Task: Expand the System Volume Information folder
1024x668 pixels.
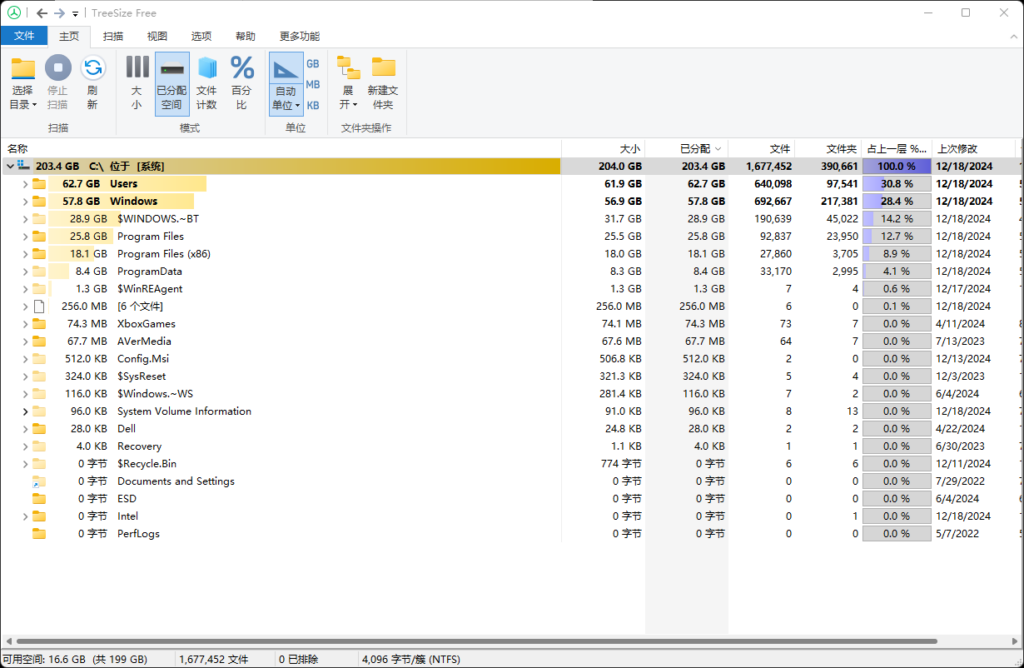Action: click(x=25, y=411)
